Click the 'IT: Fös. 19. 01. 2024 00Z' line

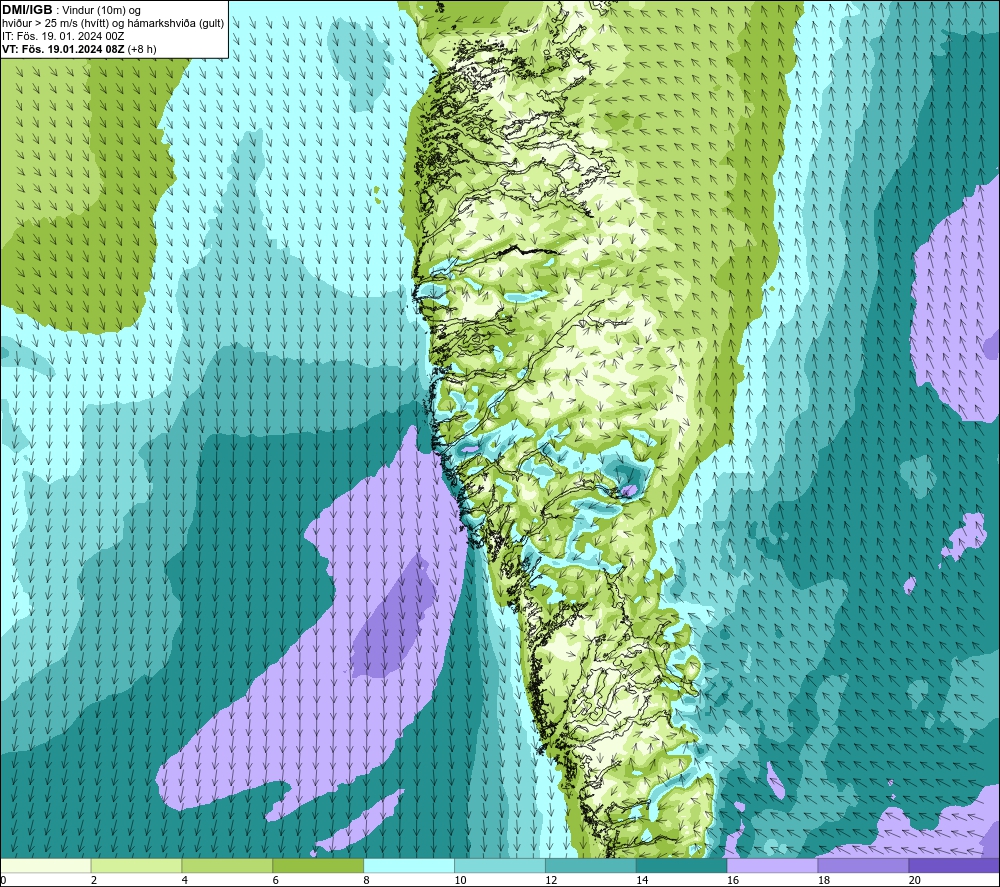coord(63,36)
